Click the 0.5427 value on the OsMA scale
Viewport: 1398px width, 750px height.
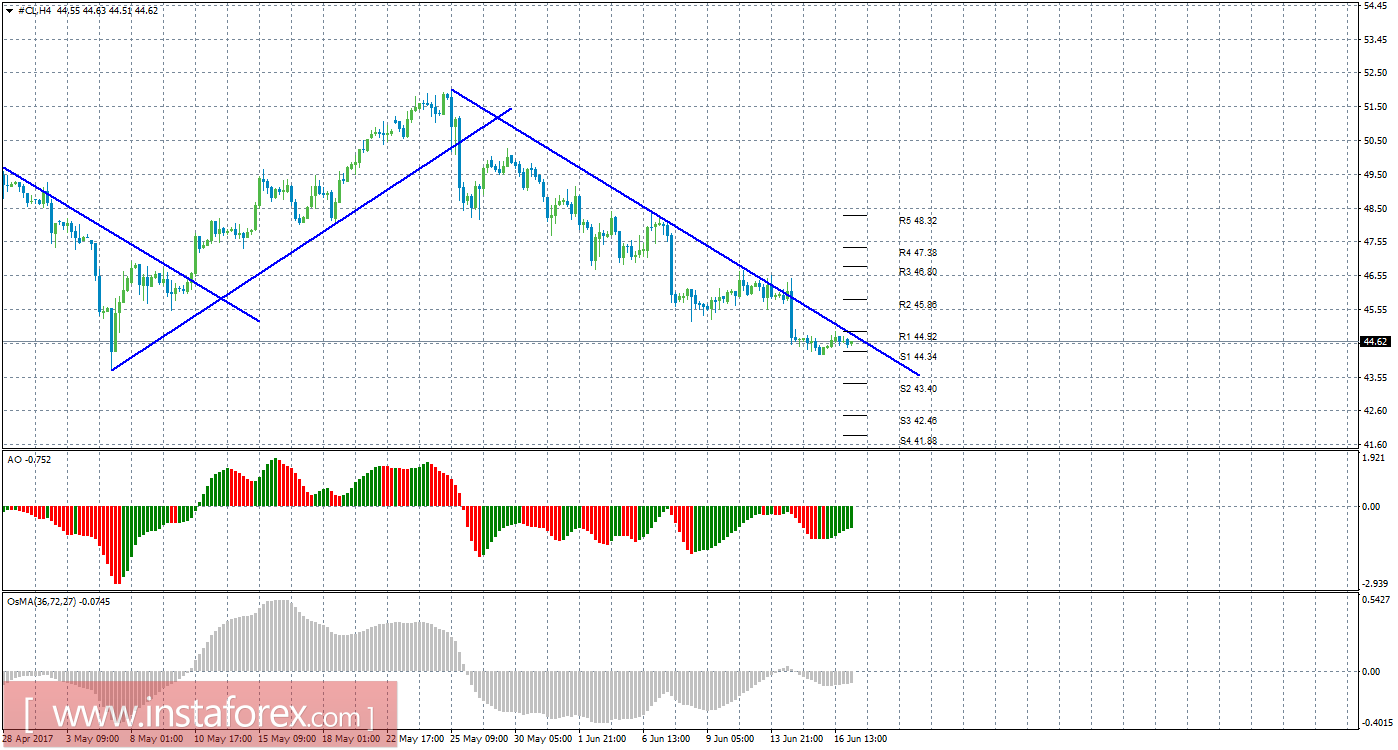[1374, 601]
